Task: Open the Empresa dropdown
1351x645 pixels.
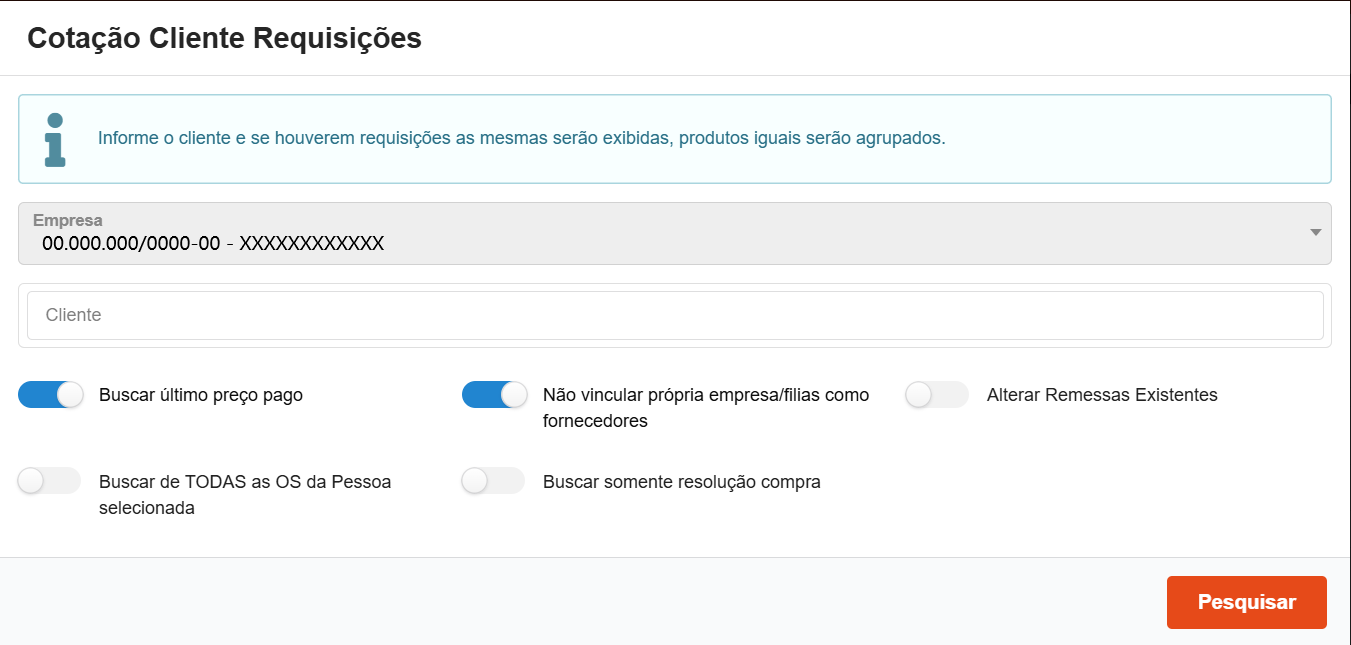Action: [x=675, y=232]
